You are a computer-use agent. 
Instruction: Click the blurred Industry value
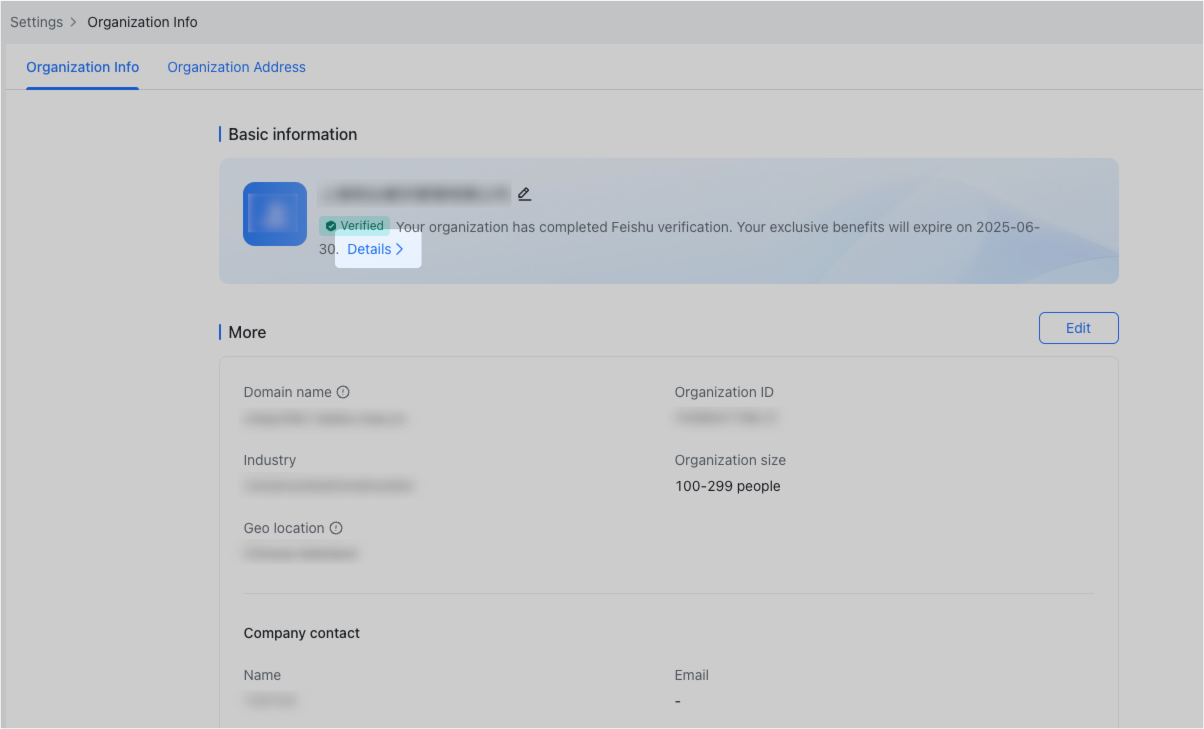(329, 485)
